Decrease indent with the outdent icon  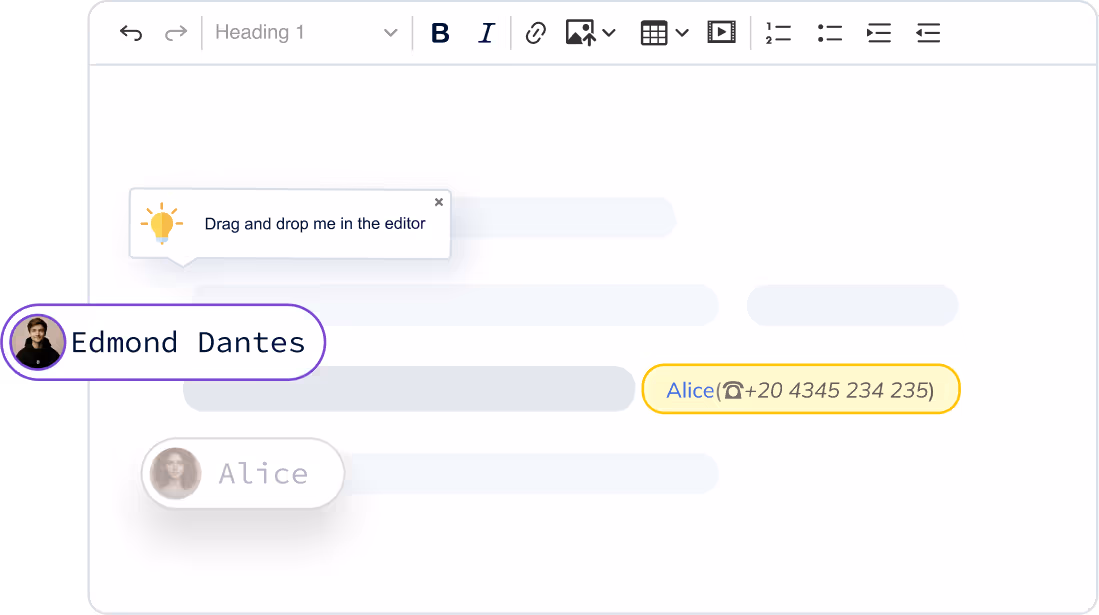point(928,33)
